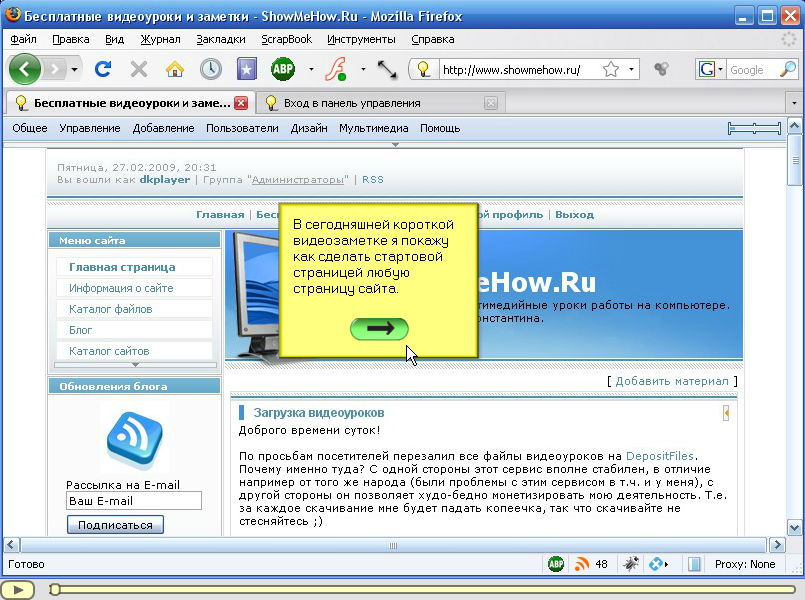Open the list all tabs dropdown

click(794, 103)
